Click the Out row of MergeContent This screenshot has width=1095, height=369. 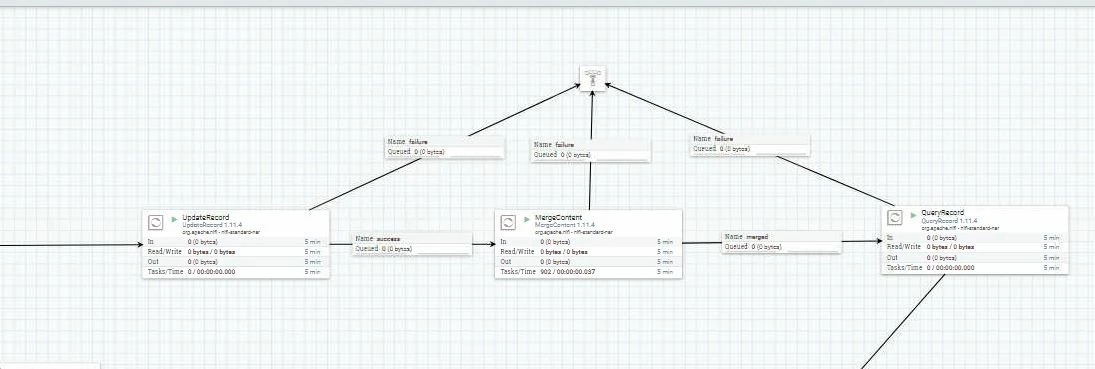point(589,261)
